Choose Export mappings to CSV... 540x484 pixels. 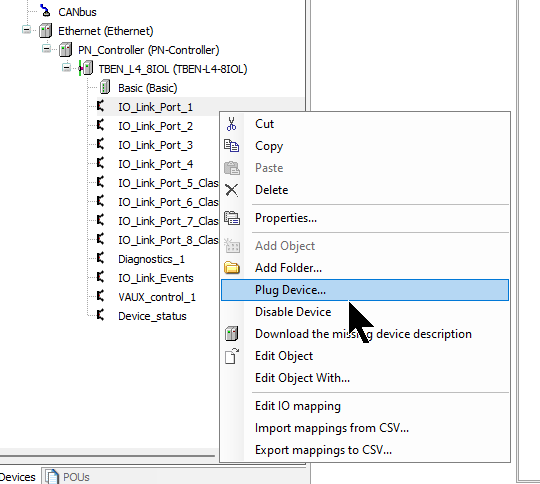pos(365,450)
